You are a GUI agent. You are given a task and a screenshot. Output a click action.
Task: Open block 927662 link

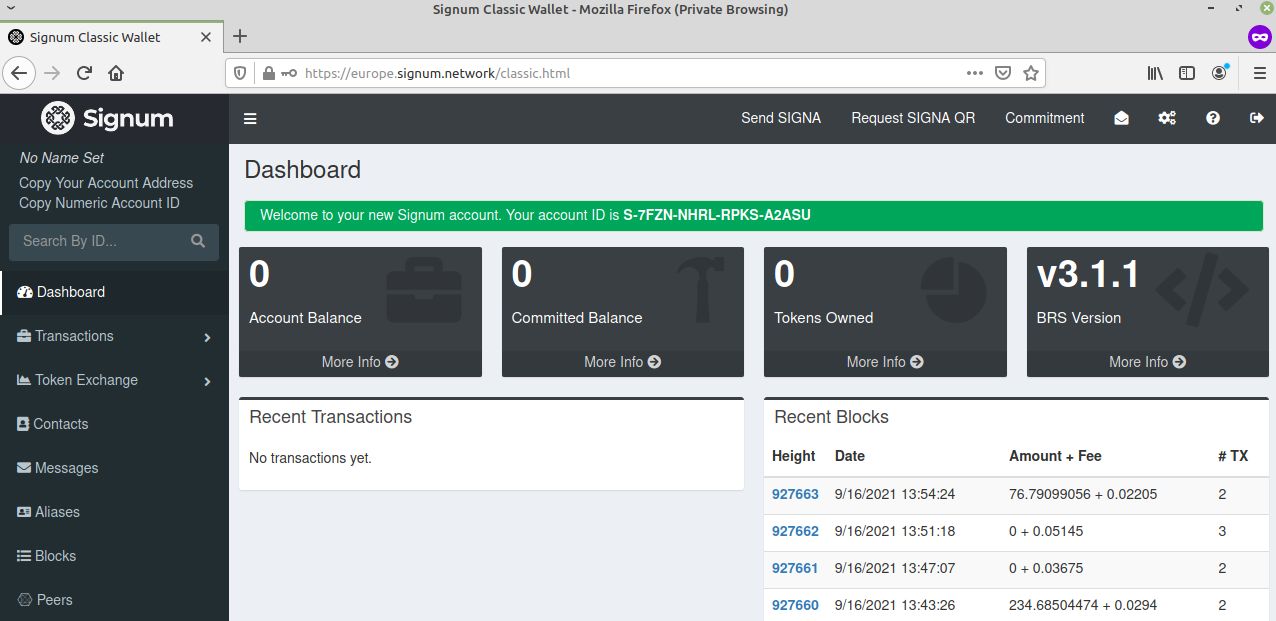[x=795, y=531]
